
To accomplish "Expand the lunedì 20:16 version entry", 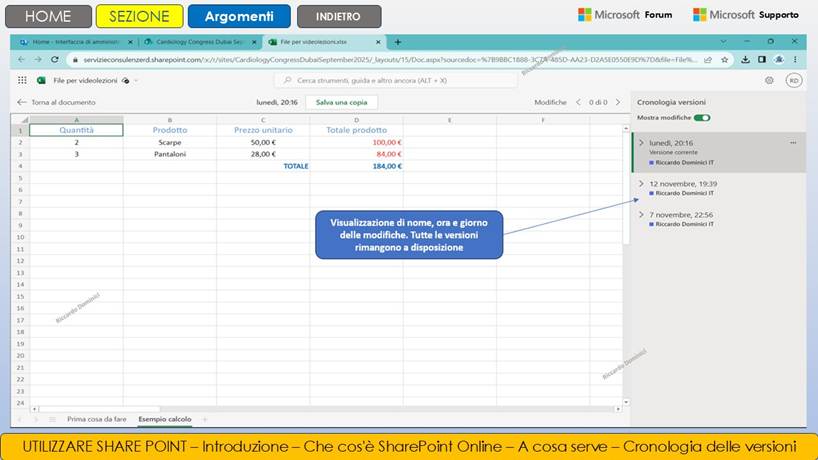I will (641, 142).
